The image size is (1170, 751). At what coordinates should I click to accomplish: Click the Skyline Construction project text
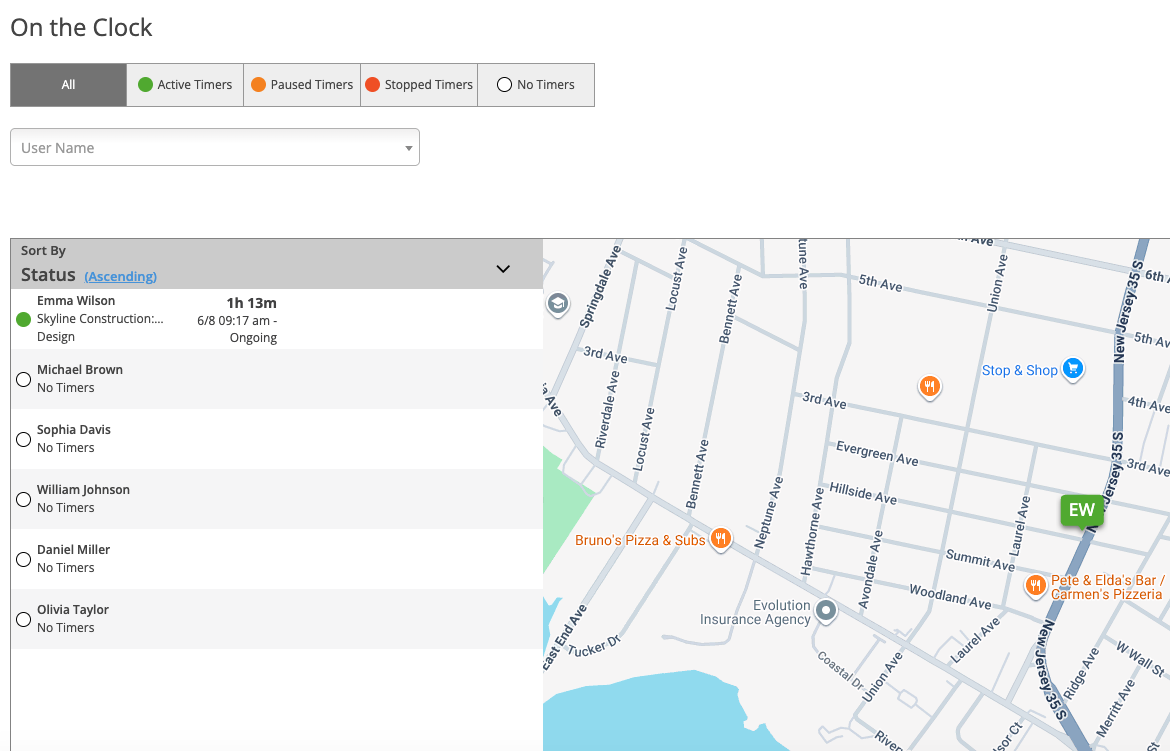coord(100,319)
